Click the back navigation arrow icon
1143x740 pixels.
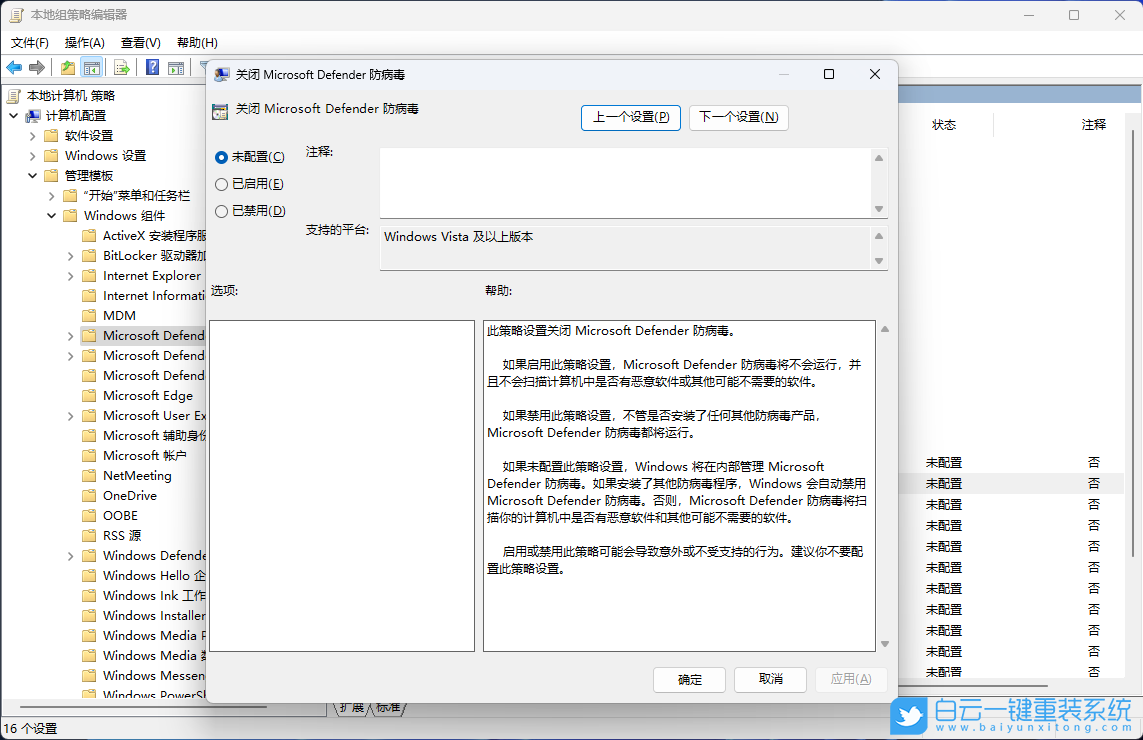click(13, 67)
